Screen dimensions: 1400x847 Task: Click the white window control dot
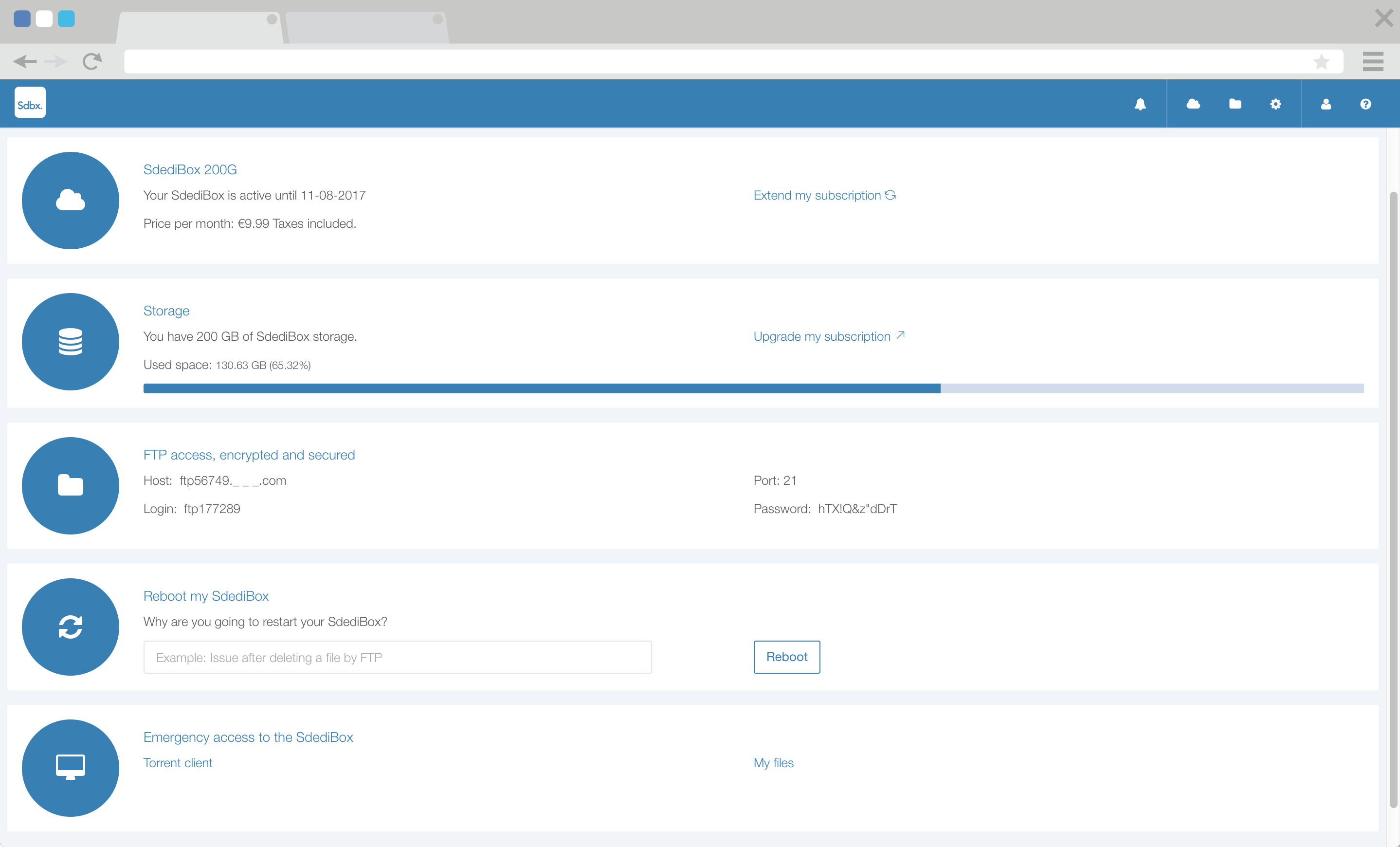(x=44, y=19)
